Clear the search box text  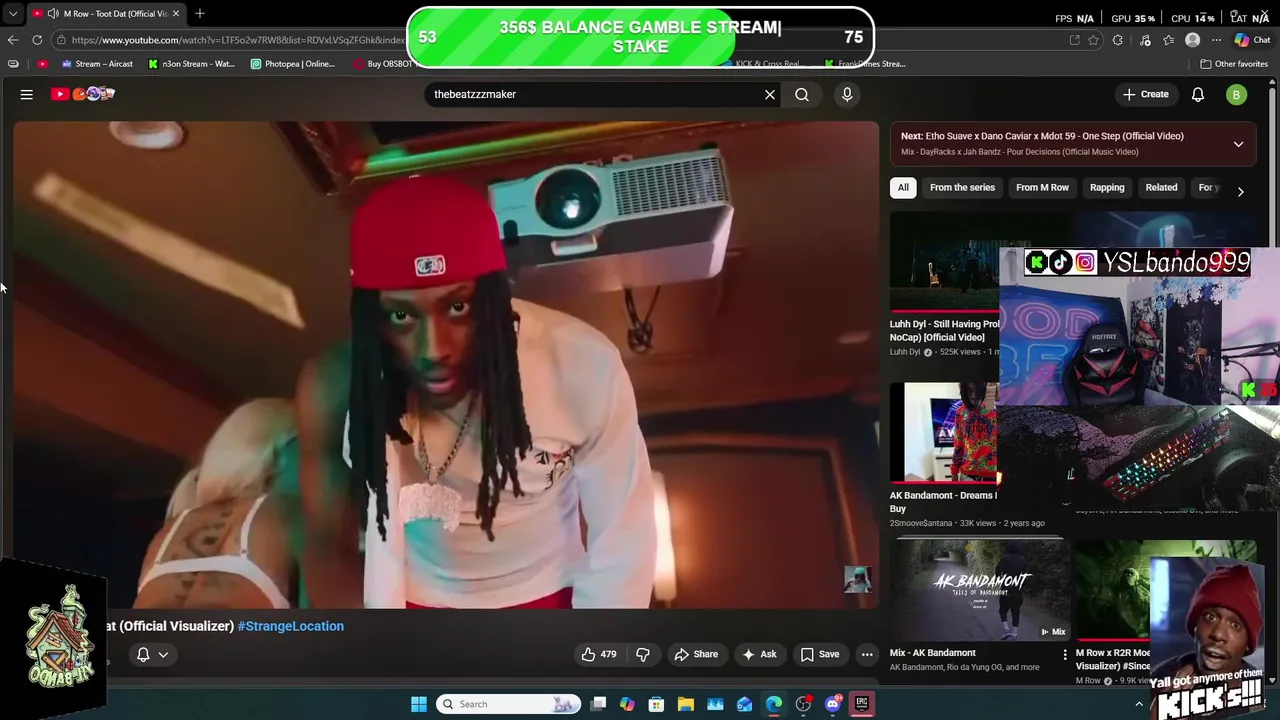click(x=769, y=94)
